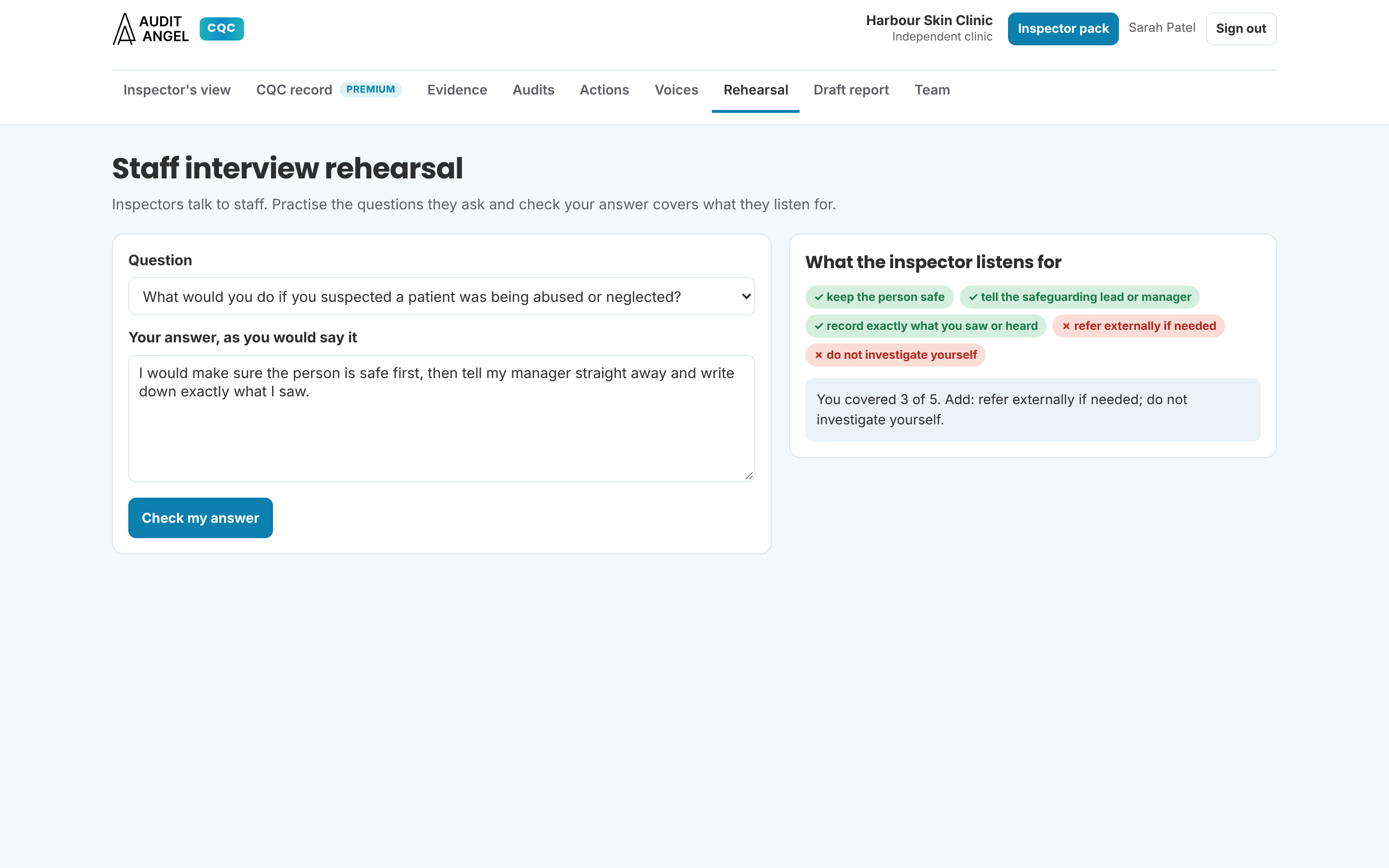Click the textarea resize handle

(x=749, y=475)
